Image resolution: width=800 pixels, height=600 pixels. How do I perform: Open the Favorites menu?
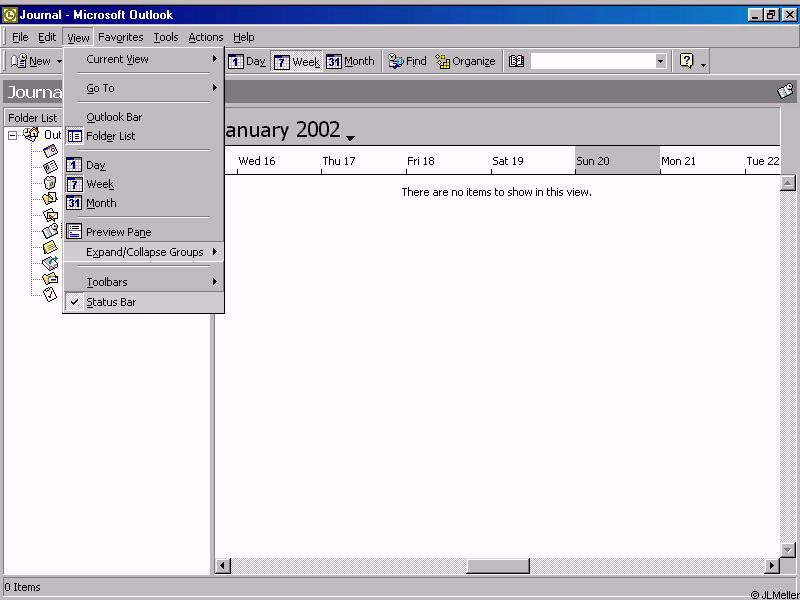pos(120,37)
